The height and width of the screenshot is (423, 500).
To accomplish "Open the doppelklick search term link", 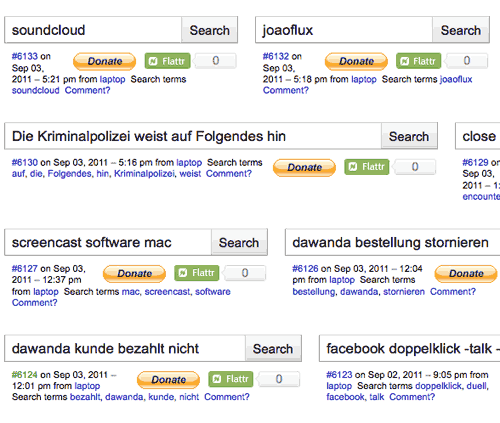I will point(438,386).
